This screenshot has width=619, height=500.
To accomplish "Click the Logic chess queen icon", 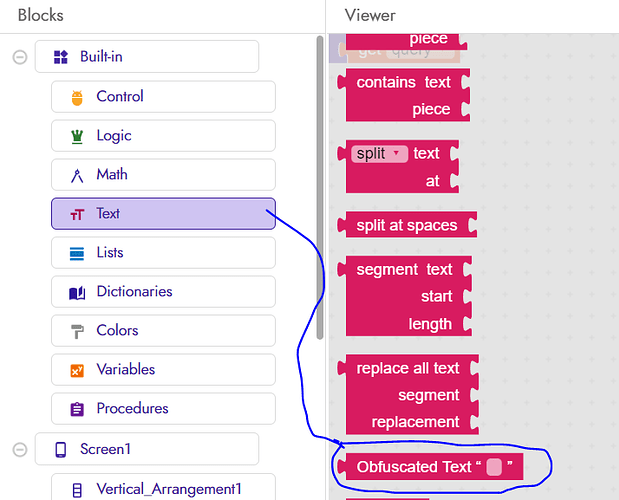I will click(77, 137).
